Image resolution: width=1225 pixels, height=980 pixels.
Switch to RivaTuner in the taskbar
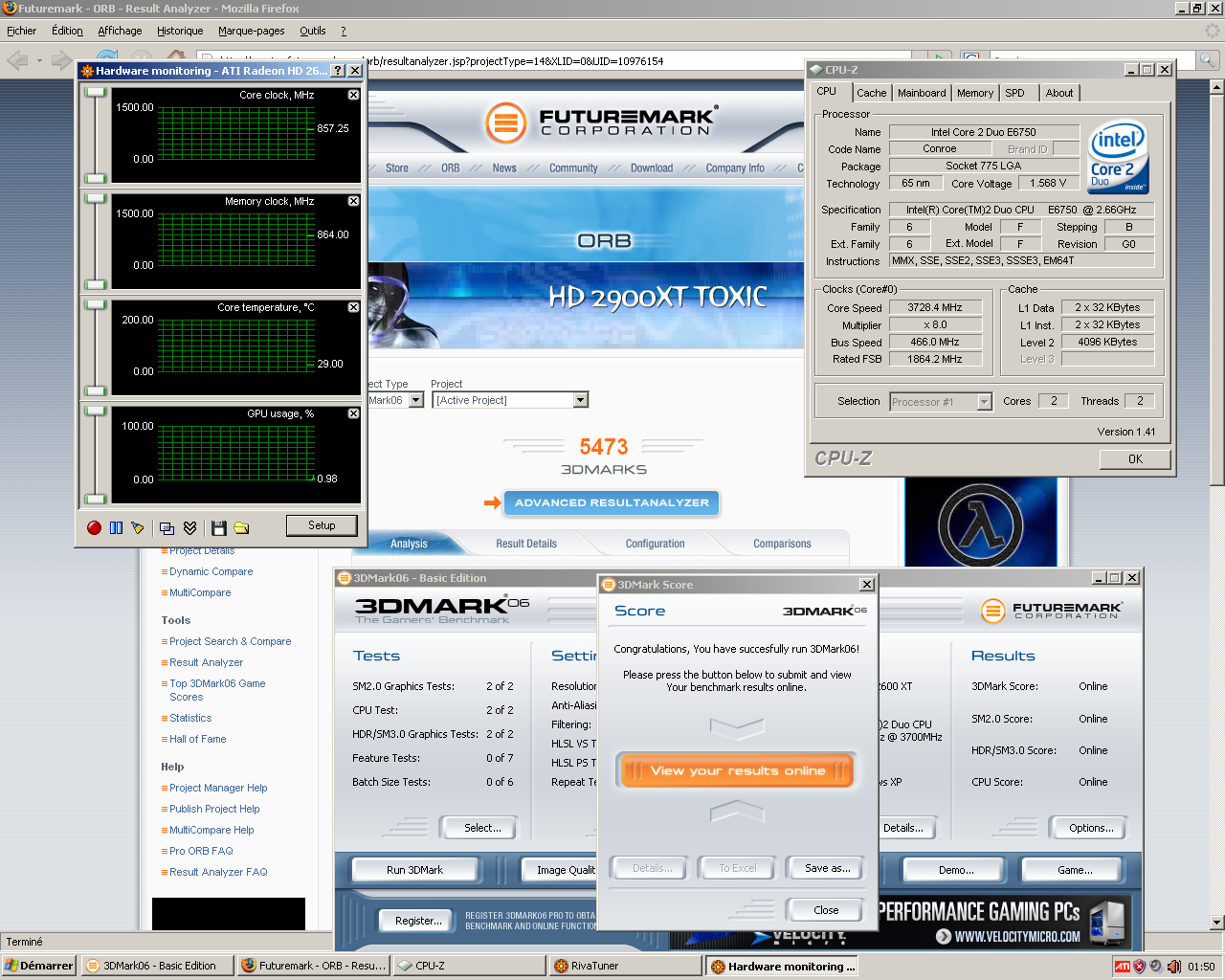click(624, 966)
